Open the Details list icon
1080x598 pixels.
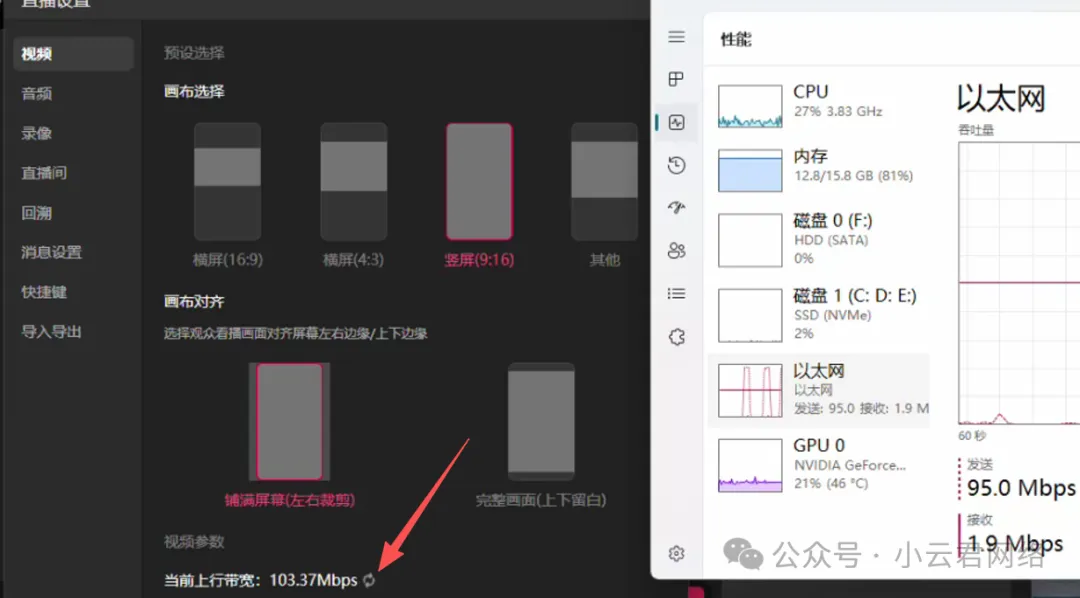pyautogui.click(x=677, y=293)
